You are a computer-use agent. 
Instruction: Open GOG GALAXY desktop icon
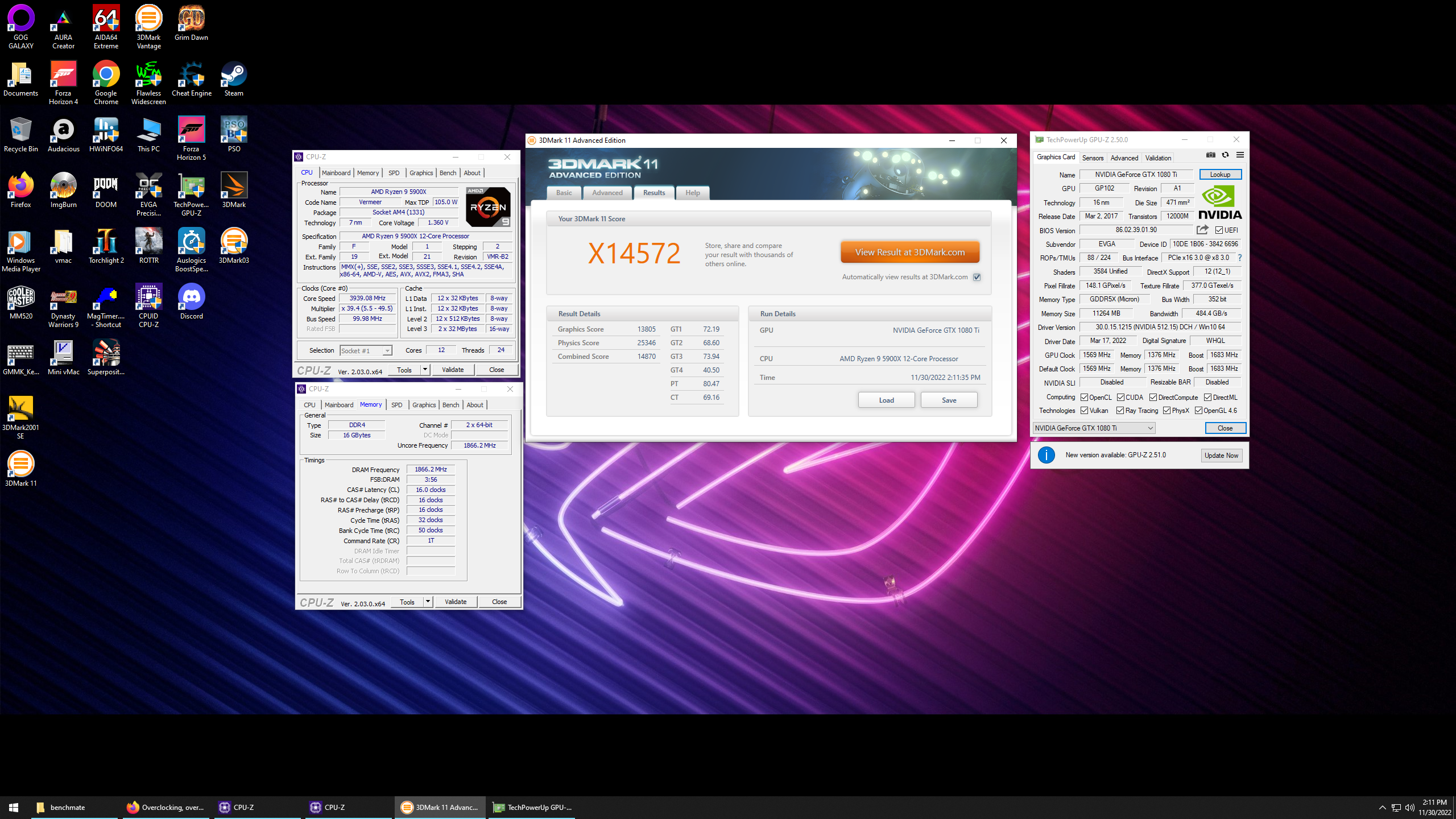coord(21,26)
